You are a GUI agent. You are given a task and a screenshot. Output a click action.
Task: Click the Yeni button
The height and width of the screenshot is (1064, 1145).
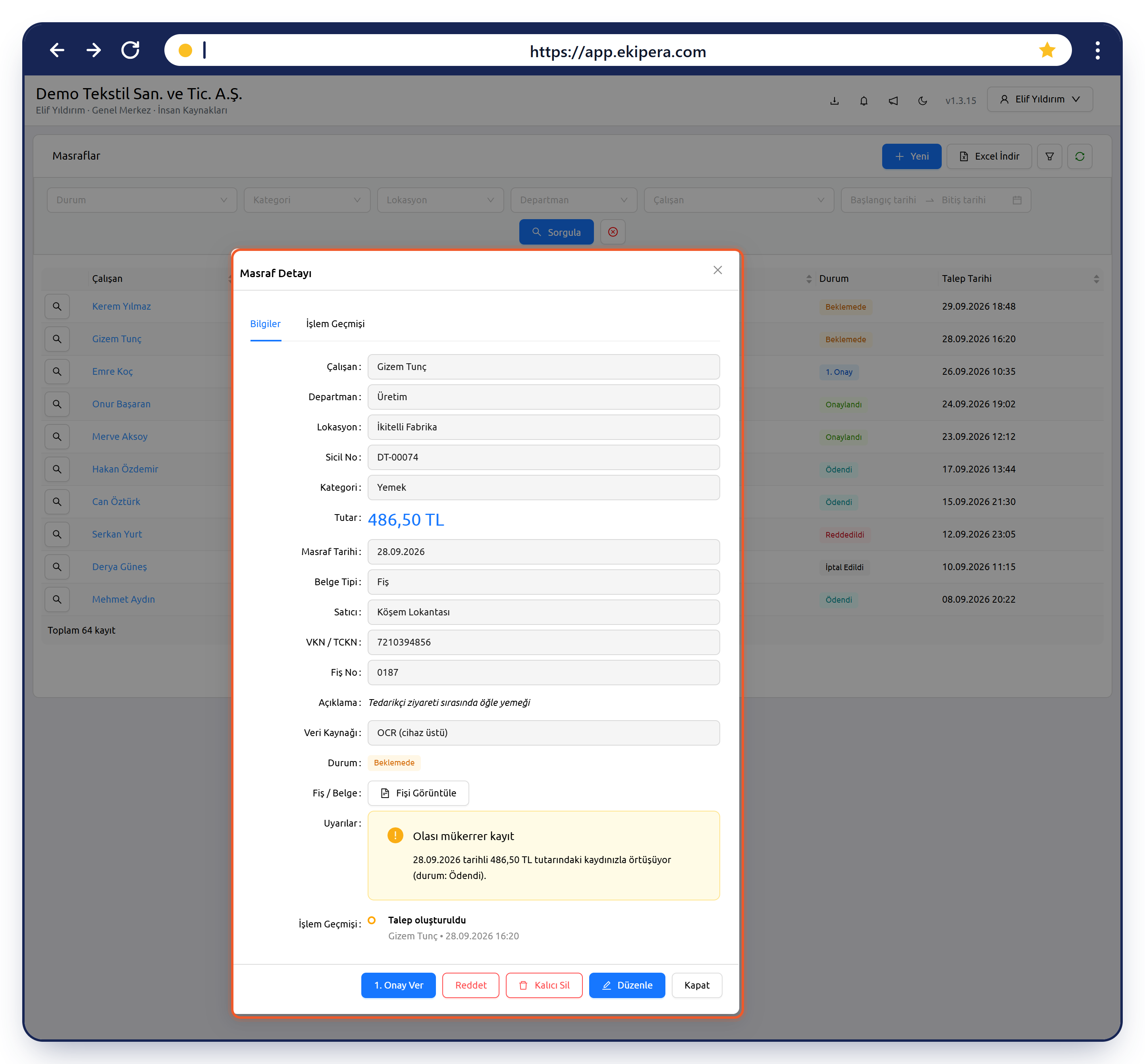(x=911, y=156)
